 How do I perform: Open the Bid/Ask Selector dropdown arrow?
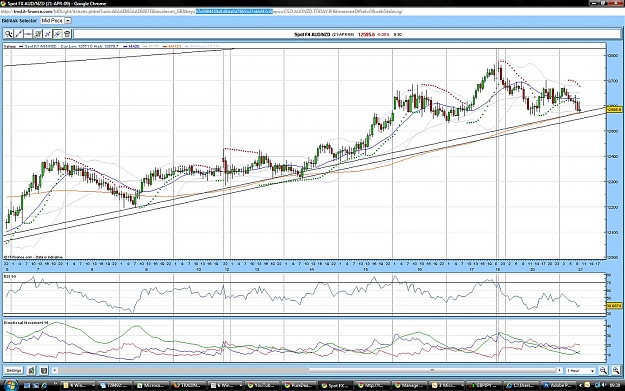[68, 20]
